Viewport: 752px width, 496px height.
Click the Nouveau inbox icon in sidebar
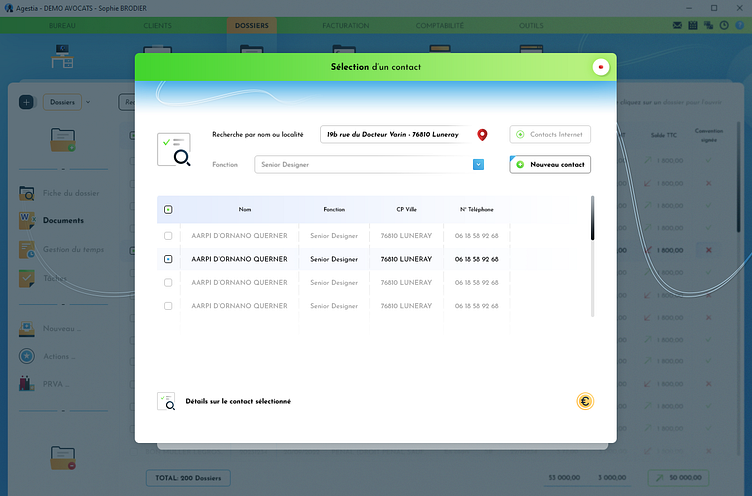tap(27, 329)
